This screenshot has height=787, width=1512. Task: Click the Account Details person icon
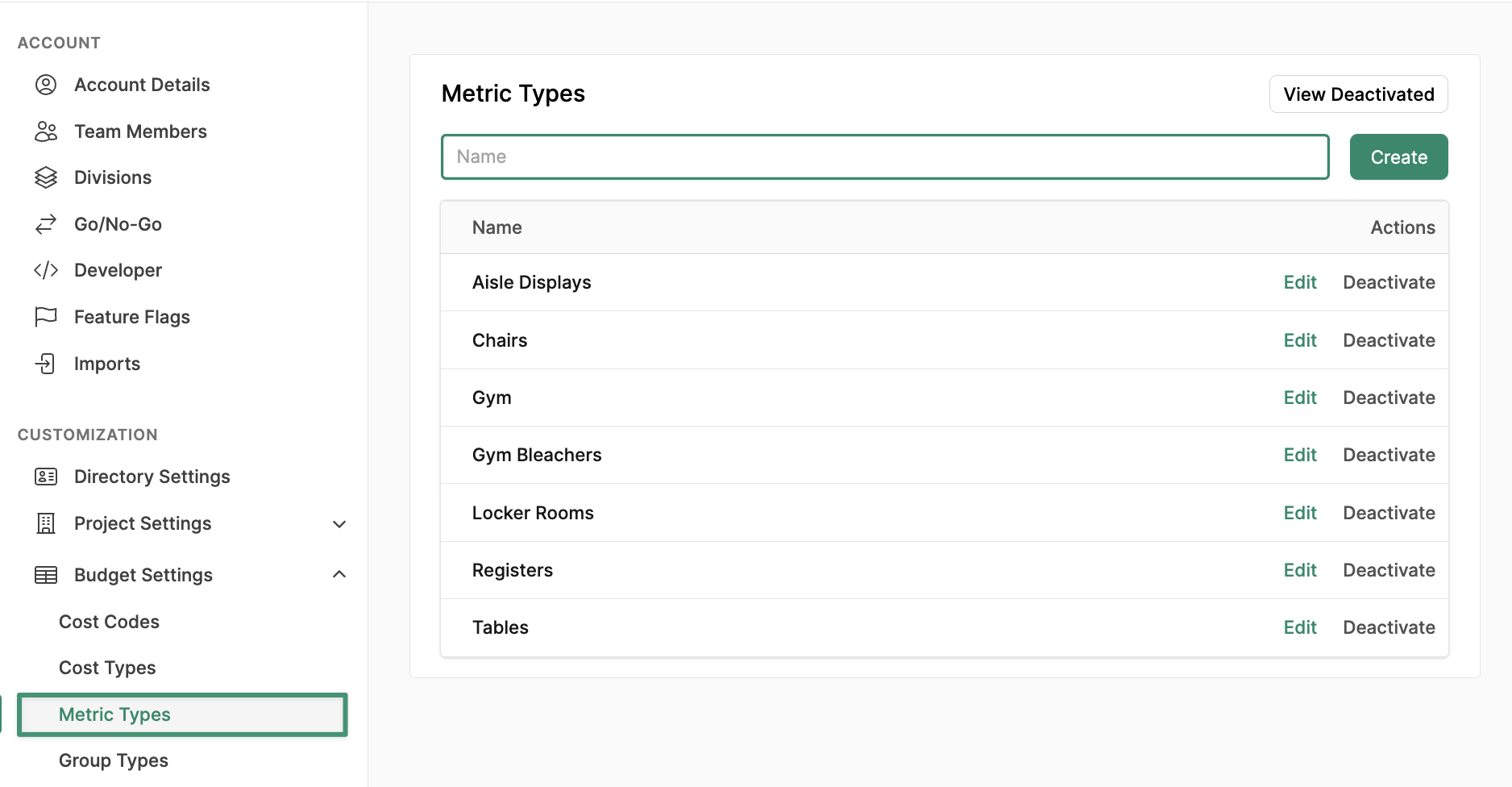46,85
